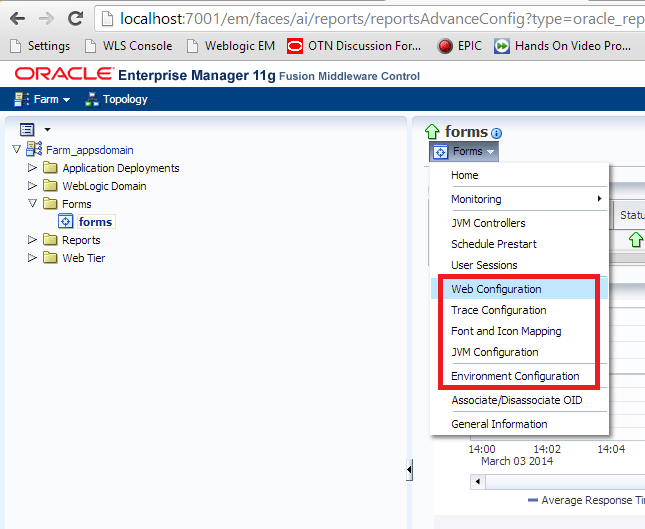
Task: Click the Oracle logo
Action: (64, 74)
